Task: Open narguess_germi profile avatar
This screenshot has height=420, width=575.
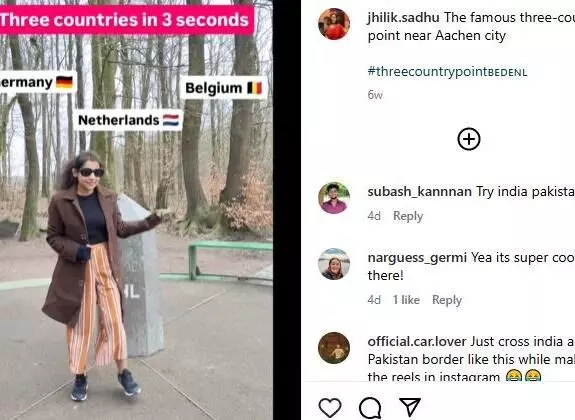Action: point(334,264)
